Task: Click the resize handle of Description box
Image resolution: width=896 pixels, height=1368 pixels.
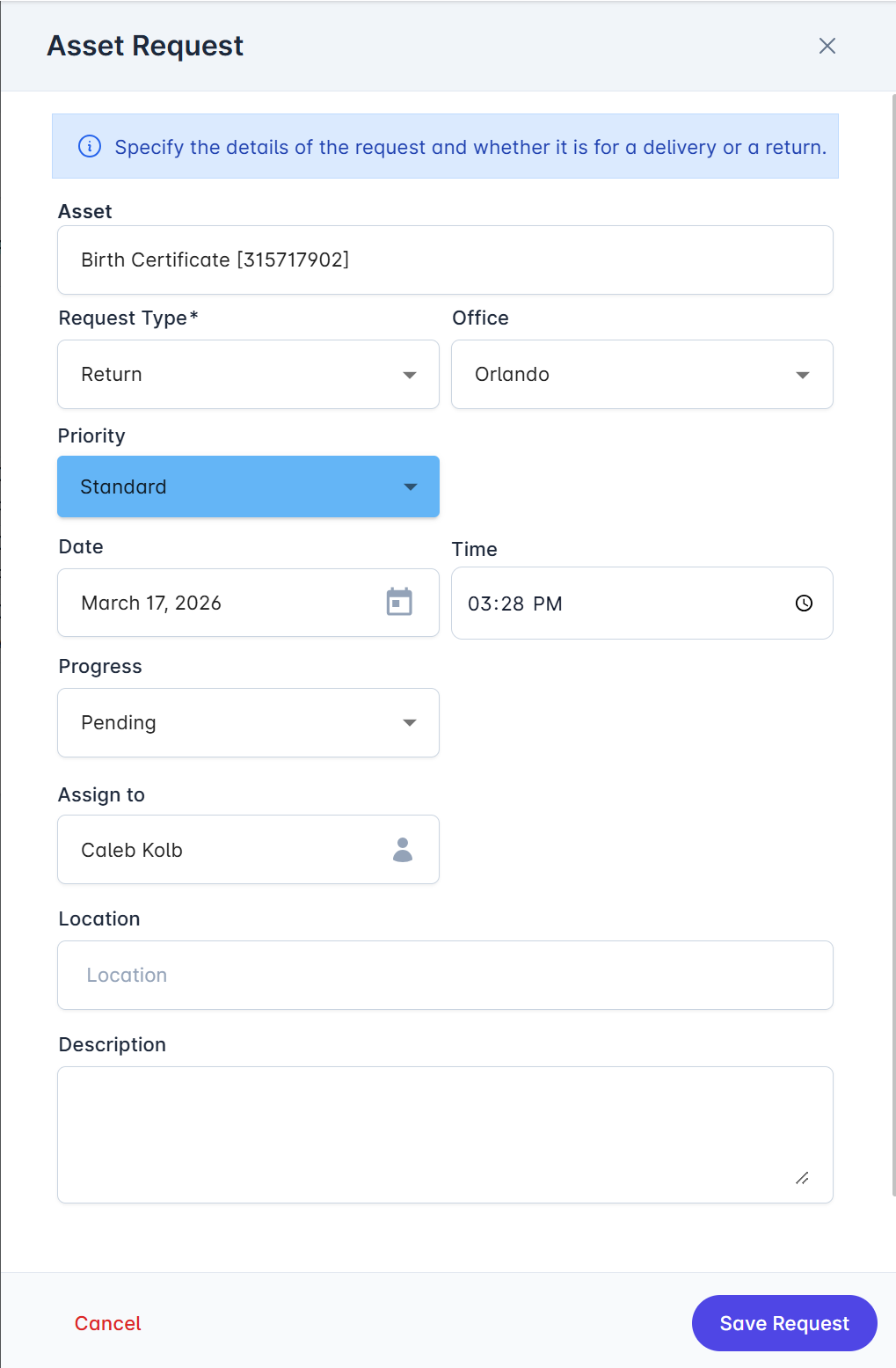Action: [x=802, y=1178]
